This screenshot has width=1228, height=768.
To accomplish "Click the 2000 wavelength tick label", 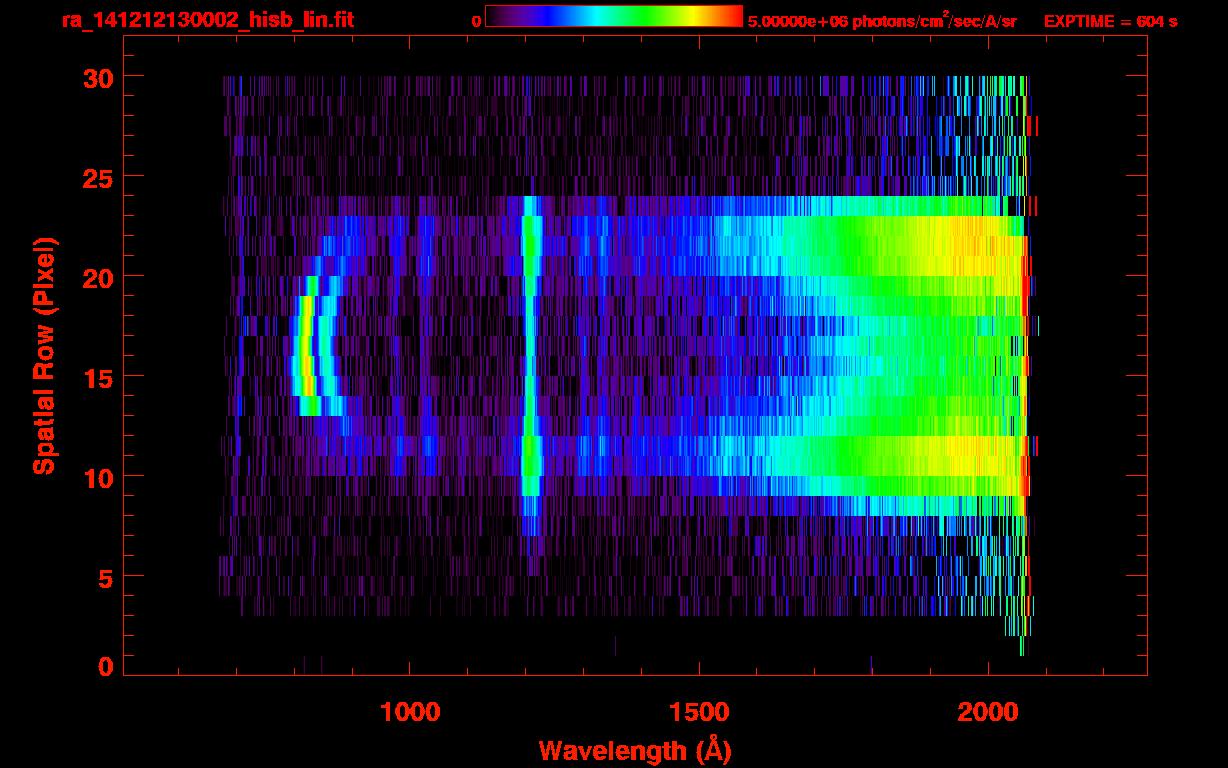I will (988, 711).
